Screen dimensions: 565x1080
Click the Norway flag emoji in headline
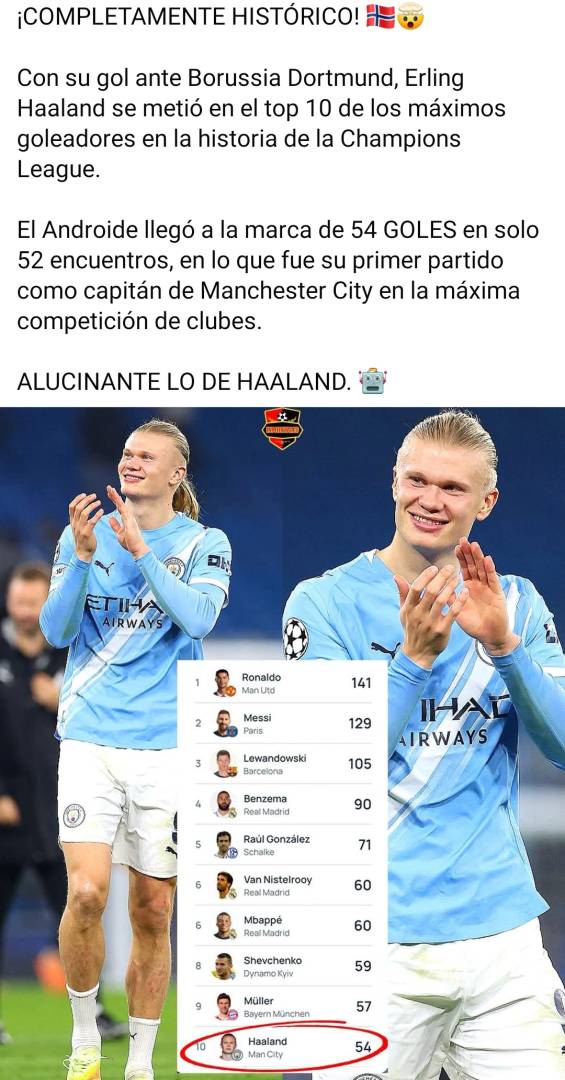380,16
